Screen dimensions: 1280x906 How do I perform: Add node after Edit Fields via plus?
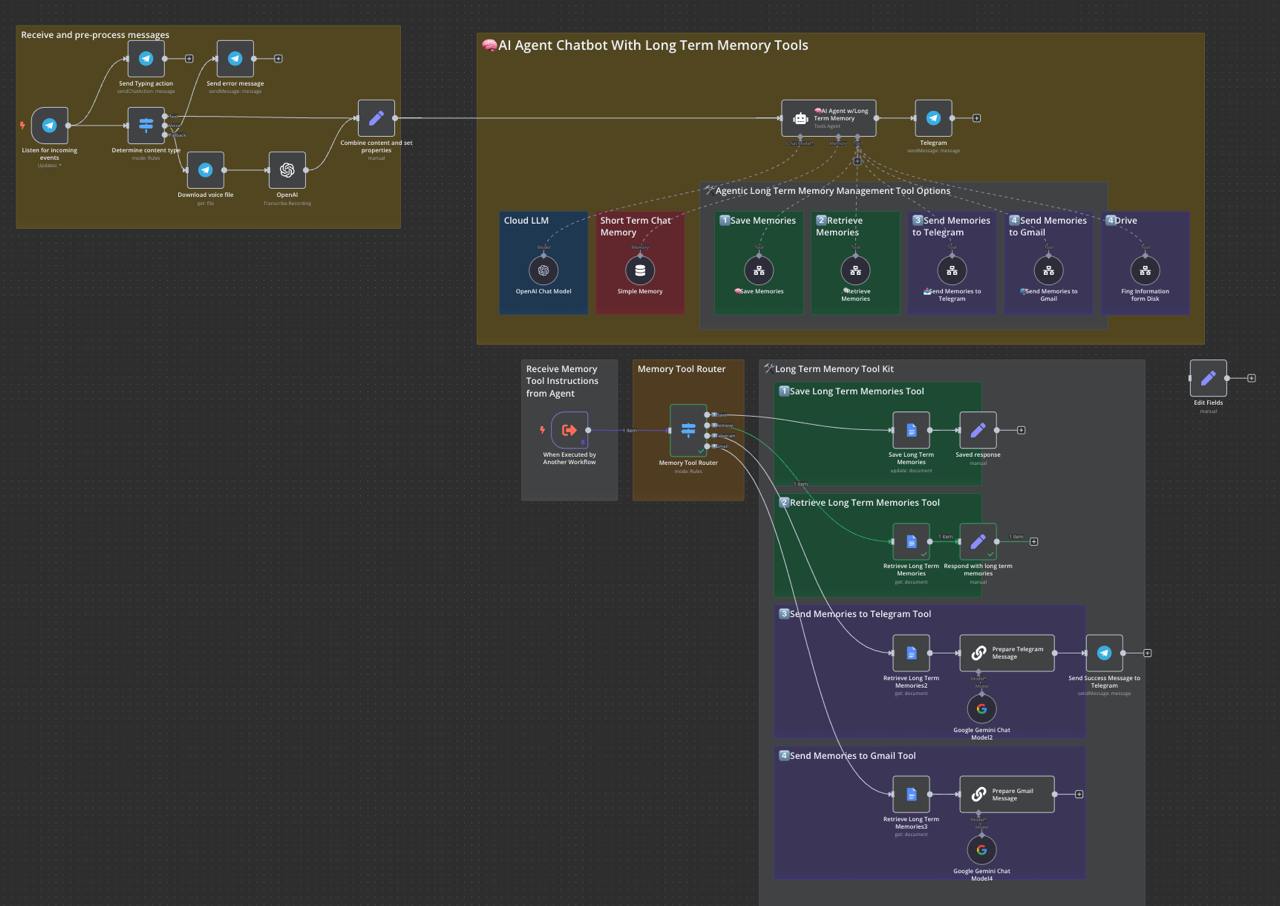[x=1251, y=378]
